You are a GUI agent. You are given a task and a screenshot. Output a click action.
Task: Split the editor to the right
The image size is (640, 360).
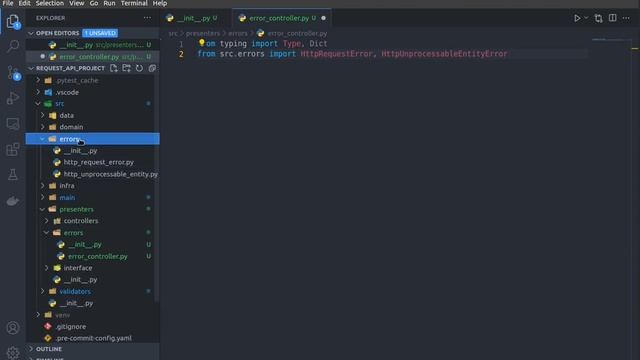613,18
